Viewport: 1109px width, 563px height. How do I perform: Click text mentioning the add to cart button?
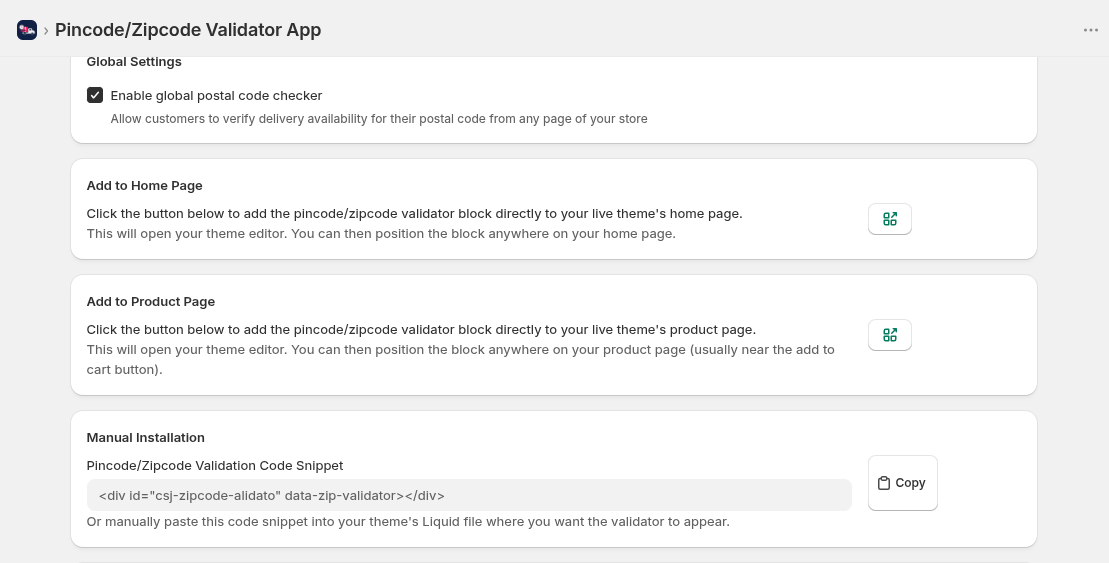click(460, 359)
